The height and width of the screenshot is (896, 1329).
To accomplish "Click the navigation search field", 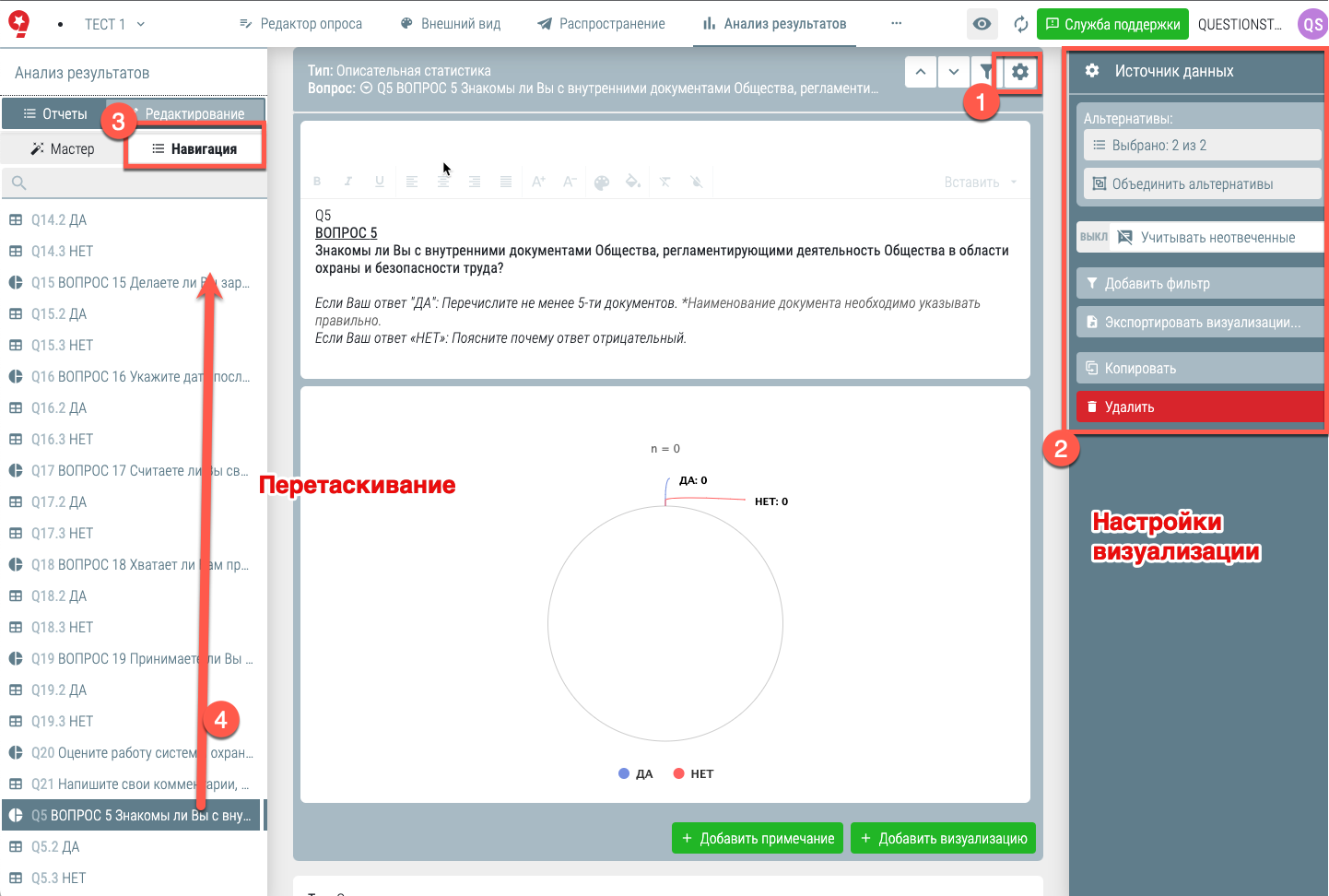I will pos(135,183).
